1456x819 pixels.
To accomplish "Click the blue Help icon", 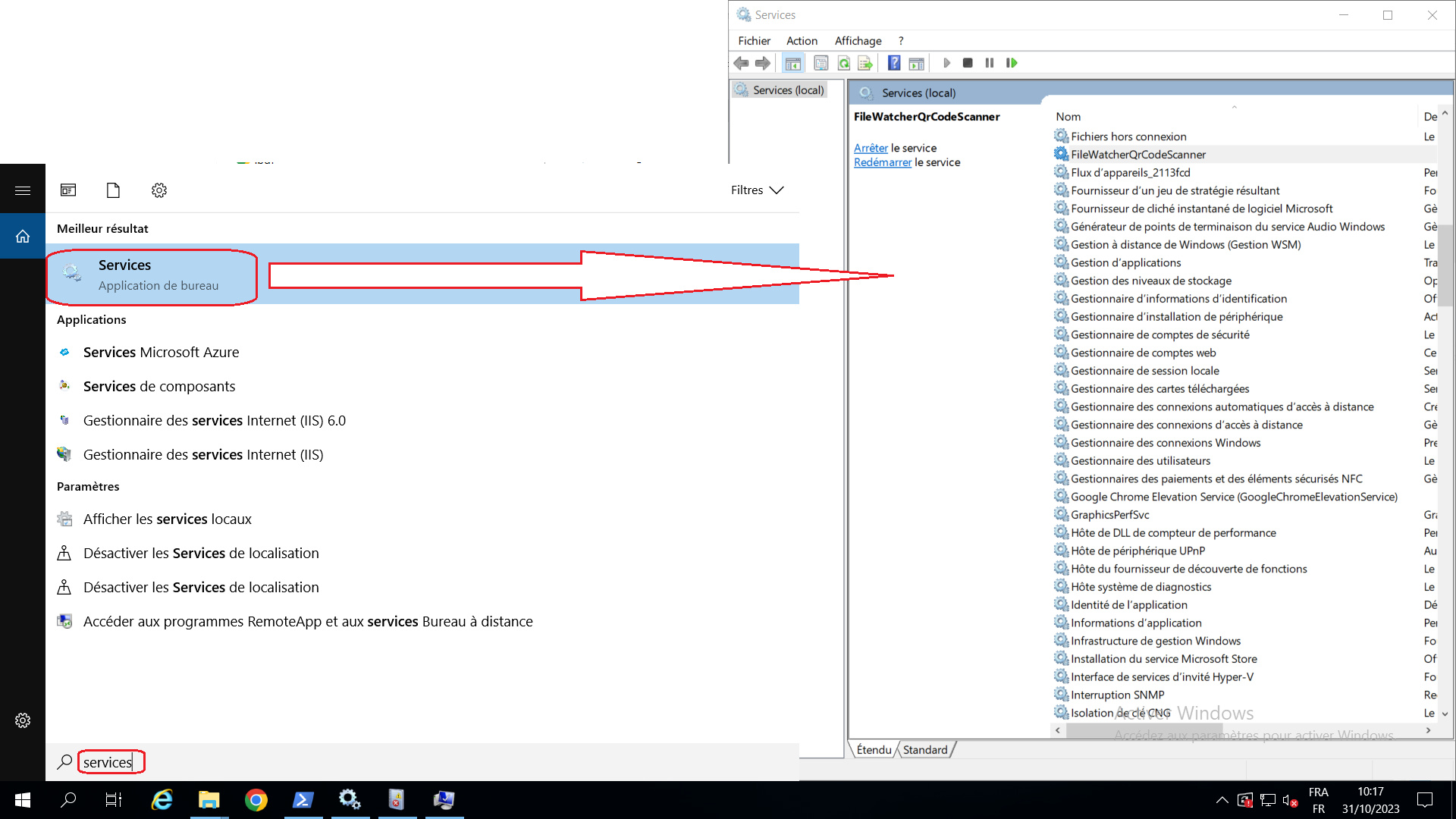I will click(x=894, y=63).
